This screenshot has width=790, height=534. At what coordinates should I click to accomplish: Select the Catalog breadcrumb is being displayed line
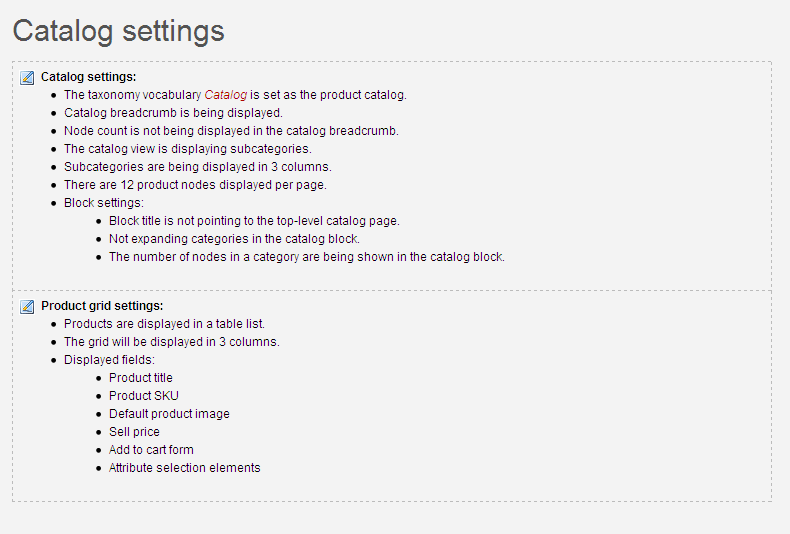pos(173,113)
